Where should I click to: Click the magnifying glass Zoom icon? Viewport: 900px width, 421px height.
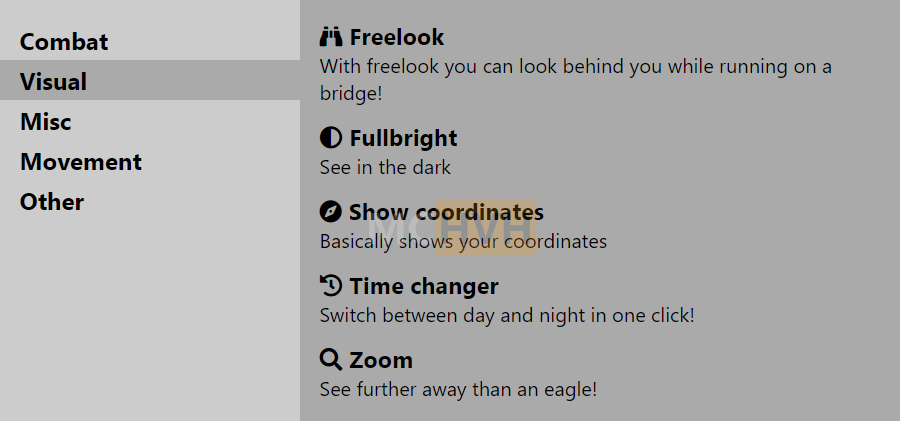click(331, 360)
